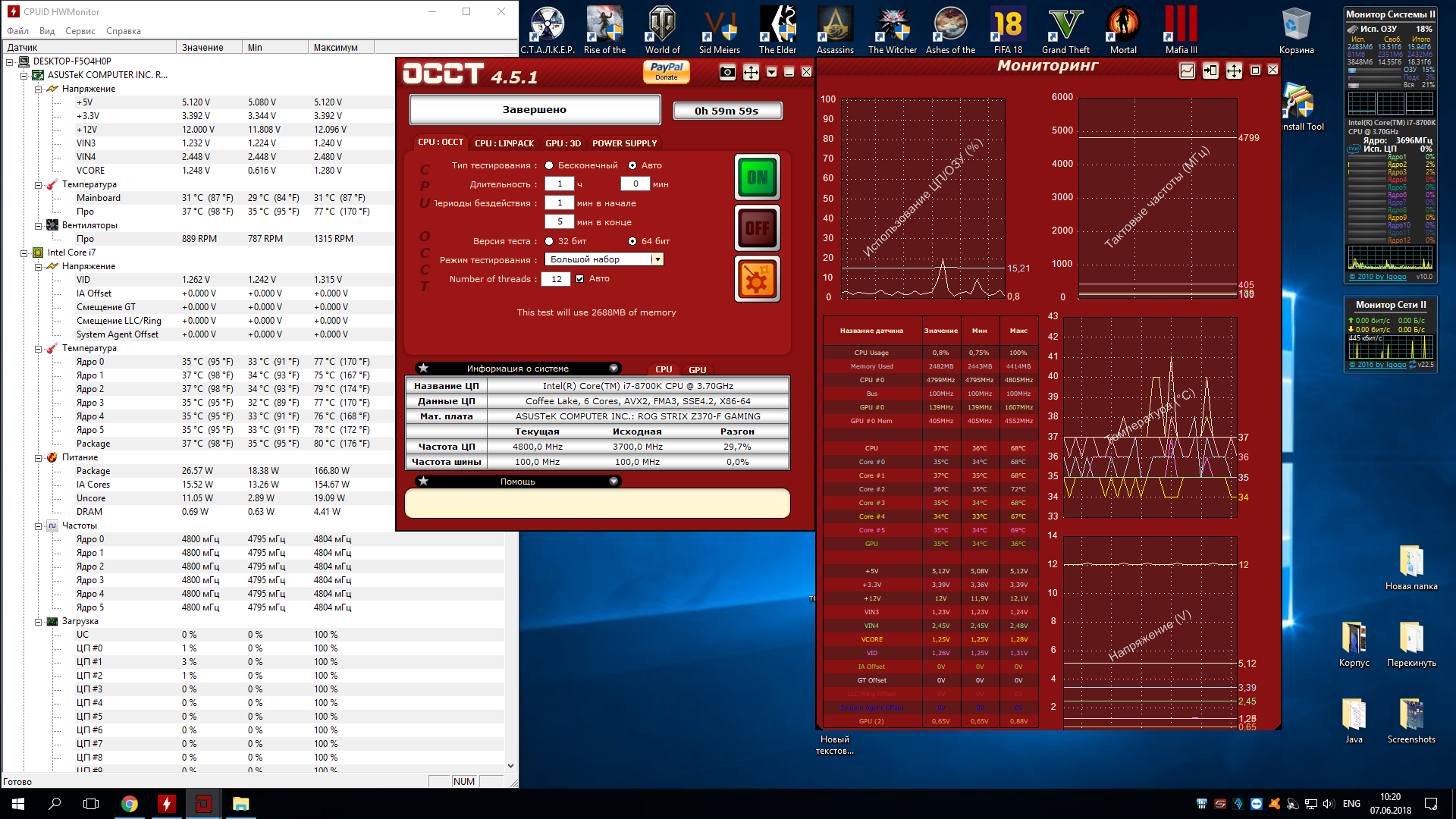The image size is (1456, 819).
Task: Click the graph options icon in Мониторинг
Action: click(x=1187, y=71)
